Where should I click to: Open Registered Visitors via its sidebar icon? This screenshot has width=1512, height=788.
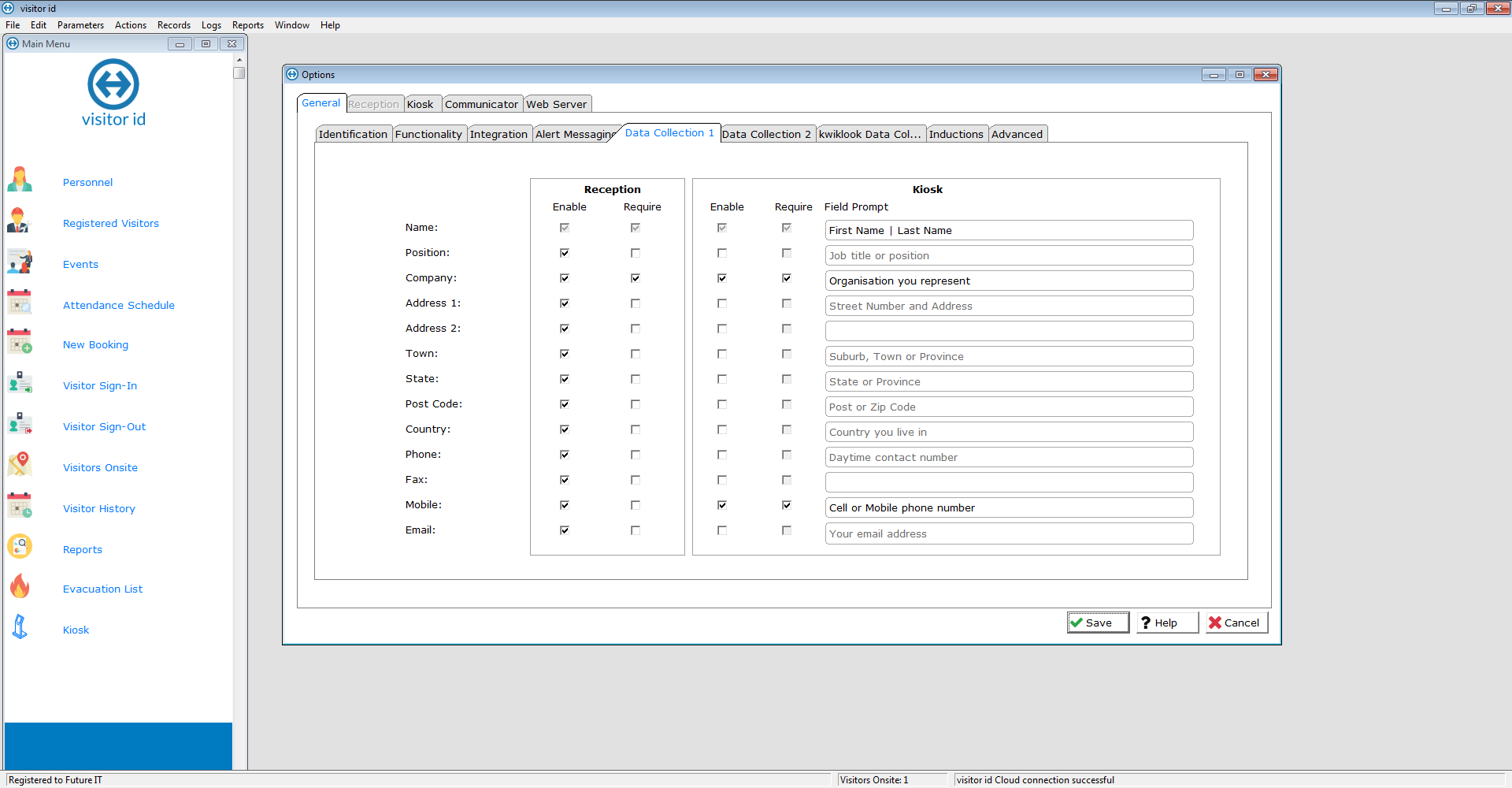(19, 221)
